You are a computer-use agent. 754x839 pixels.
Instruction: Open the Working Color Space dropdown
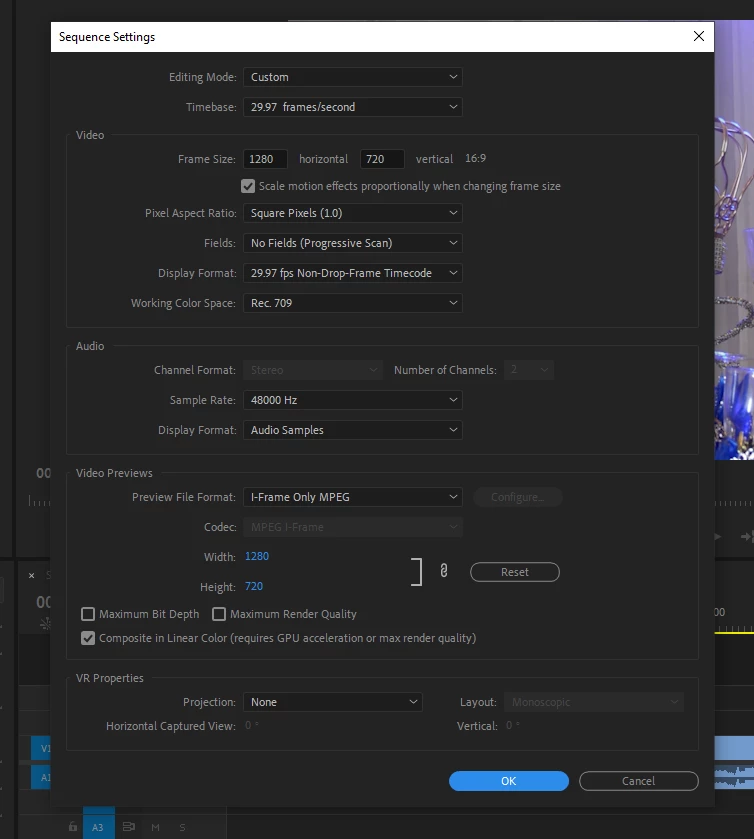[353, 303]
